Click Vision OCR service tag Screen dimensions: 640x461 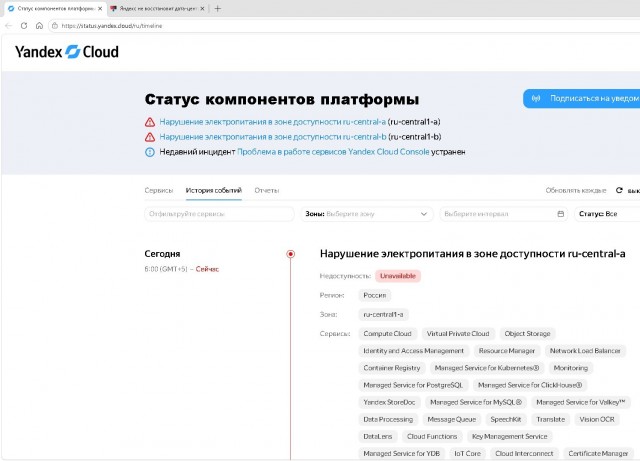[x=597, y=419]
